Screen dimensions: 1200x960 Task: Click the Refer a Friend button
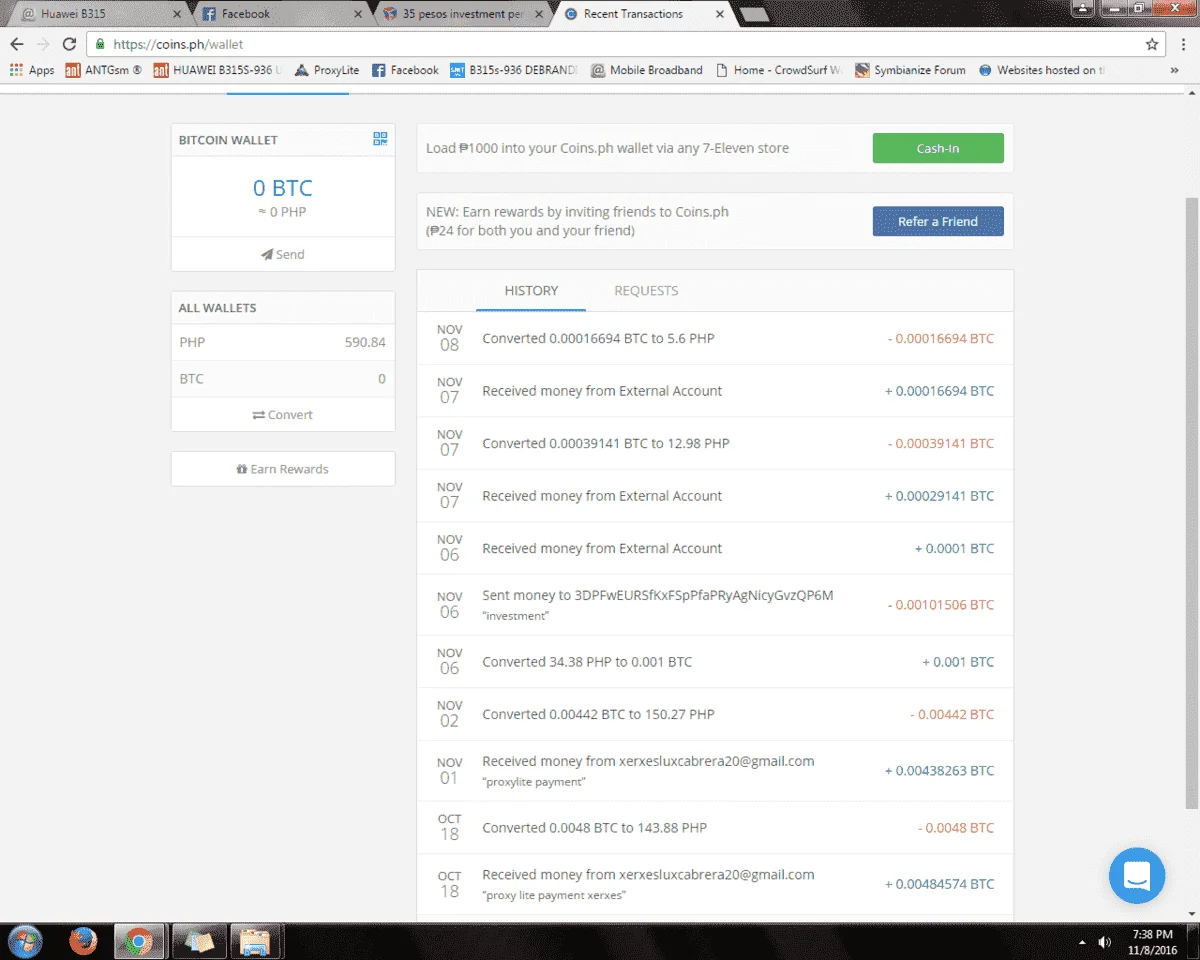(938, 221)
